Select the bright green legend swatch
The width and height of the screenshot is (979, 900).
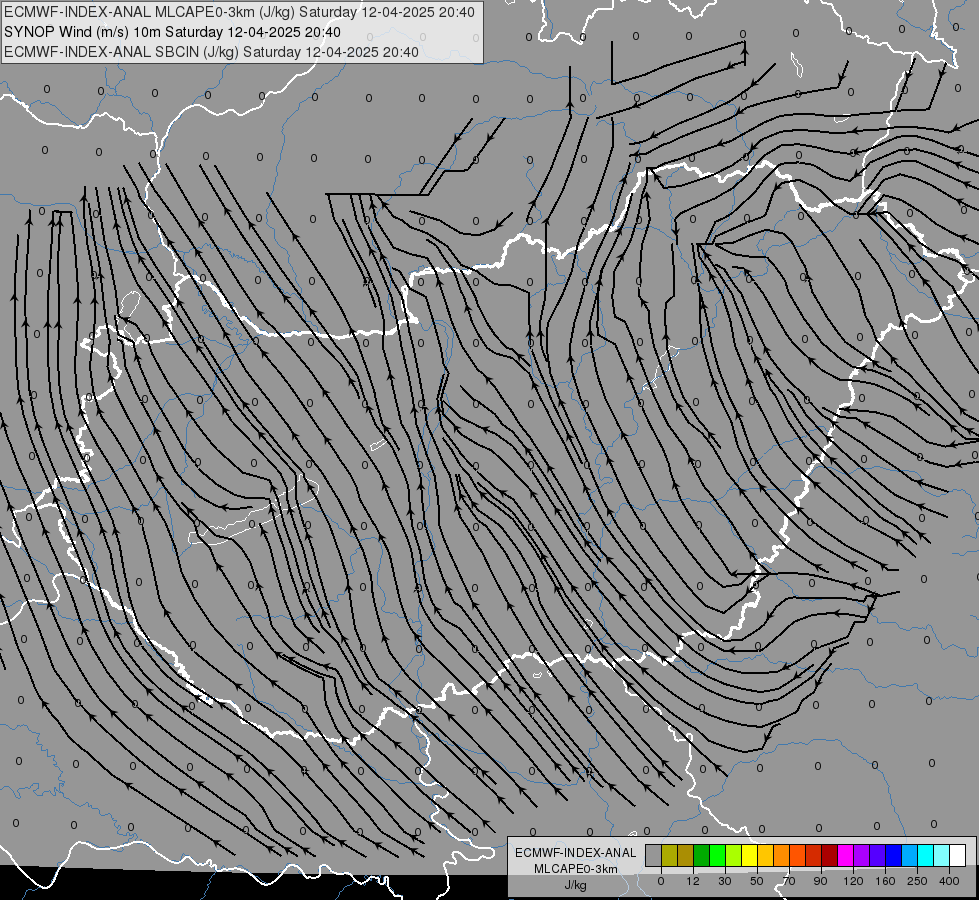(x=717, y=856)
